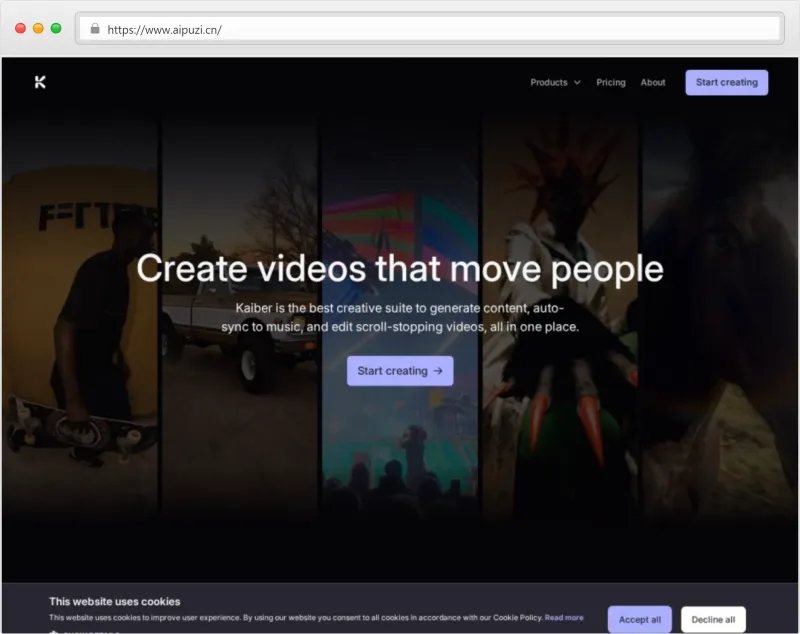Screen dimensions: 800x634
Task: Click the This website uses cookies heading
Action: click(x=115, y=601)
